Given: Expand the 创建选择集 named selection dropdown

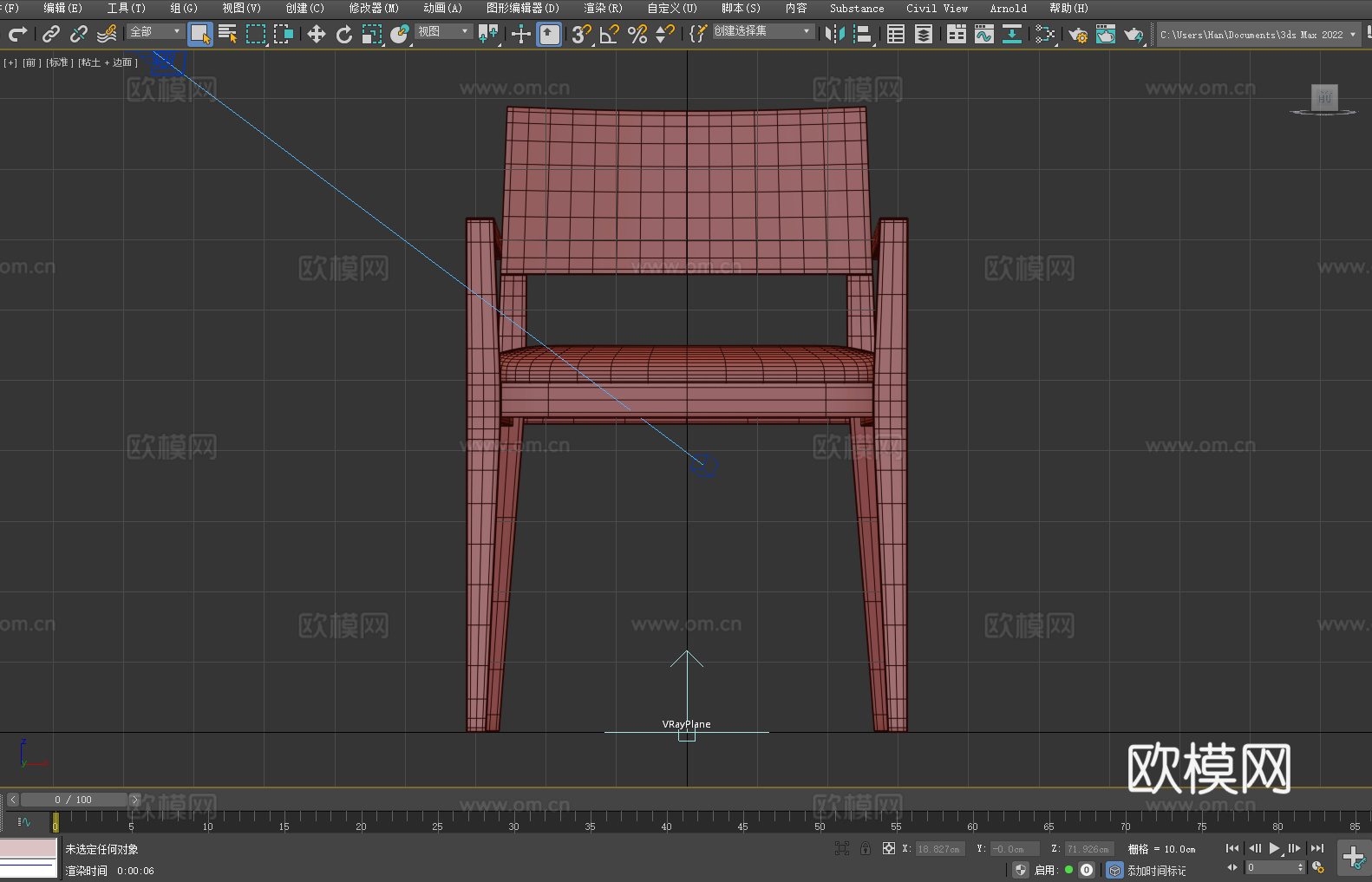Looking at the screenshot, I should click(763, 31).
